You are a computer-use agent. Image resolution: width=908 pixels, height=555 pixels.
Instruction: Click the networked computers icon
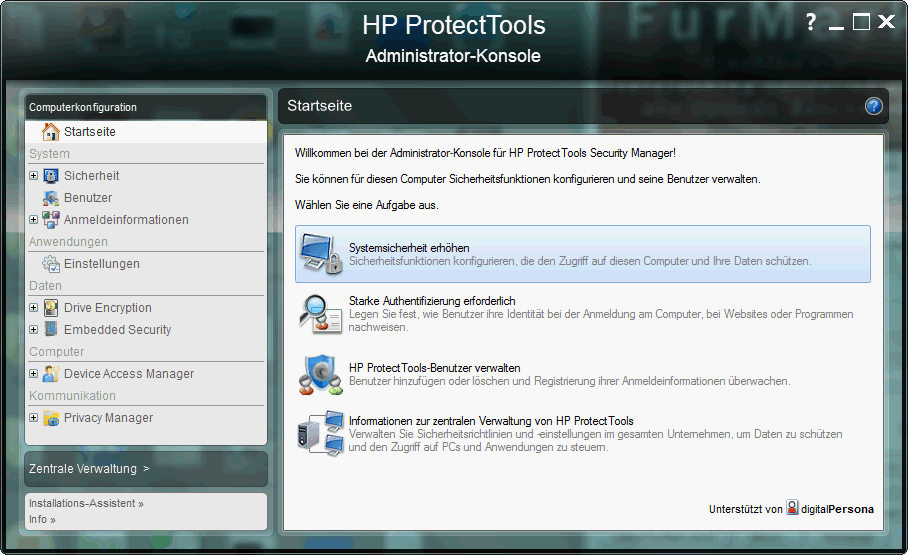321,433
